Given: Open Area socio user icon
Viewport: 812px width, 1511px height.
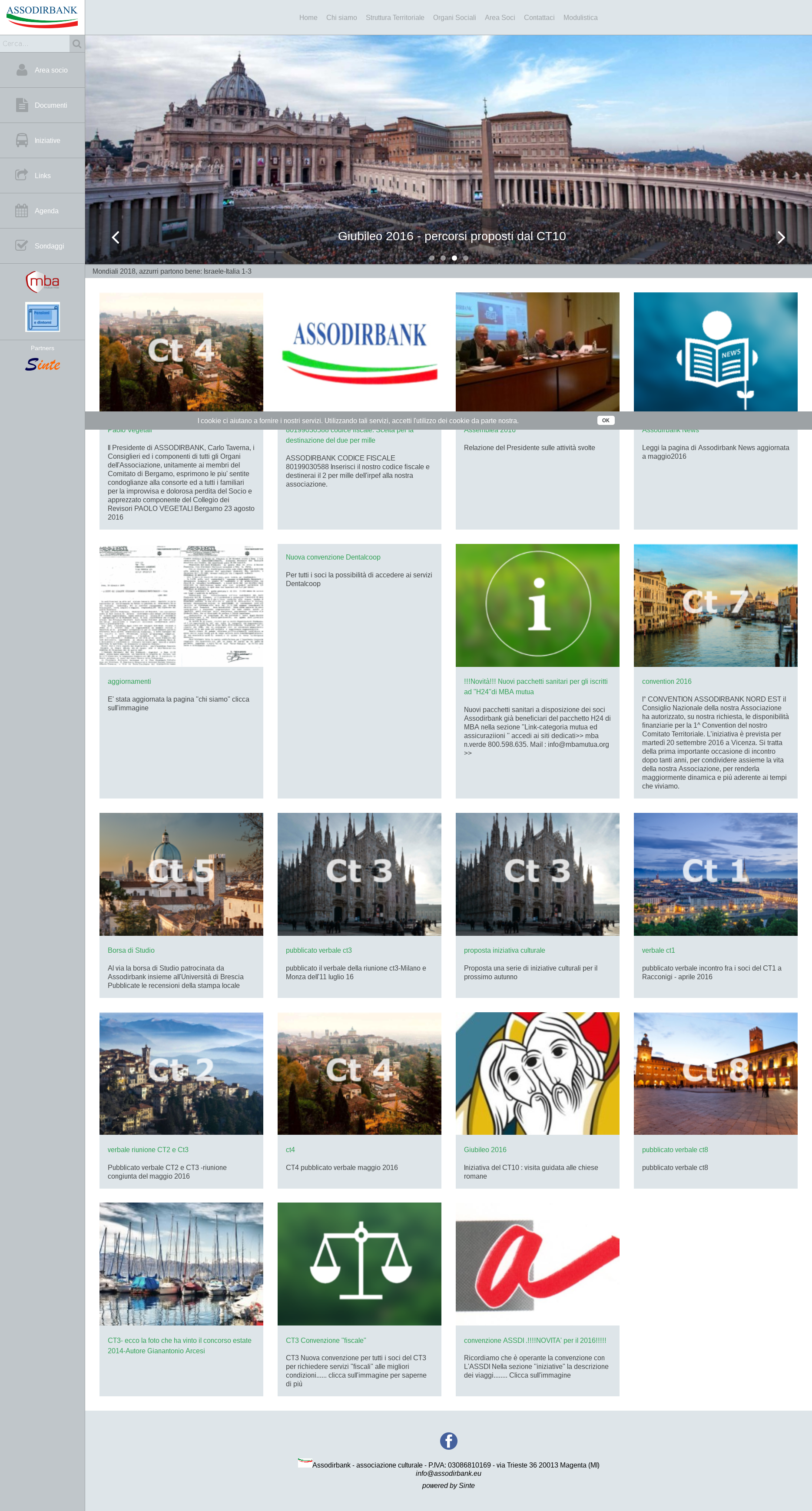Looking at the screenshot, I should click(x=22, y=70).
